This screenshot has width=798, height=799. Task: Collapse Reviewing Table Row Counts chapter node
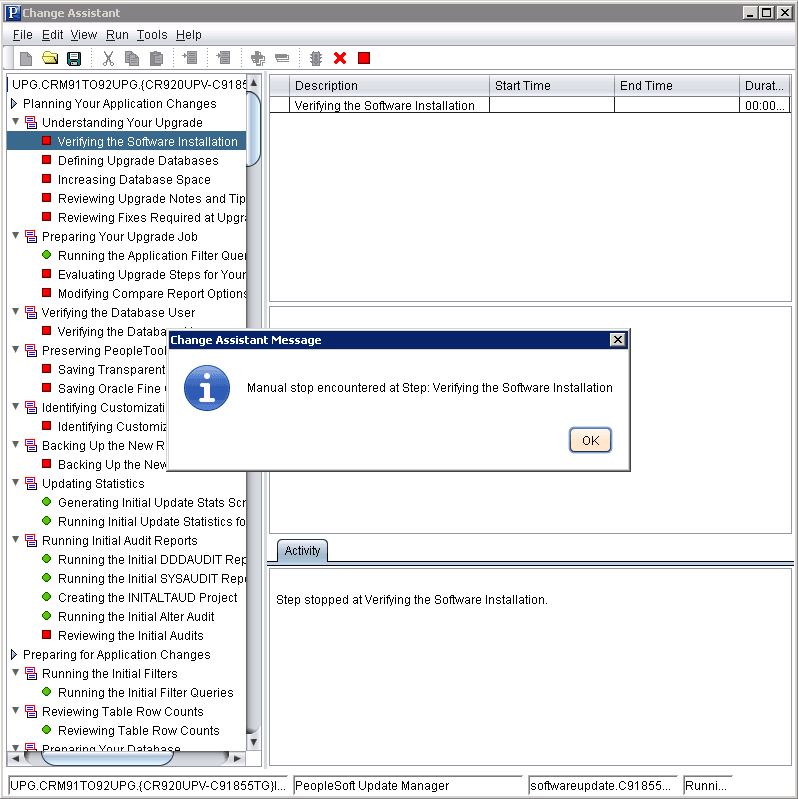click(15, 711)
